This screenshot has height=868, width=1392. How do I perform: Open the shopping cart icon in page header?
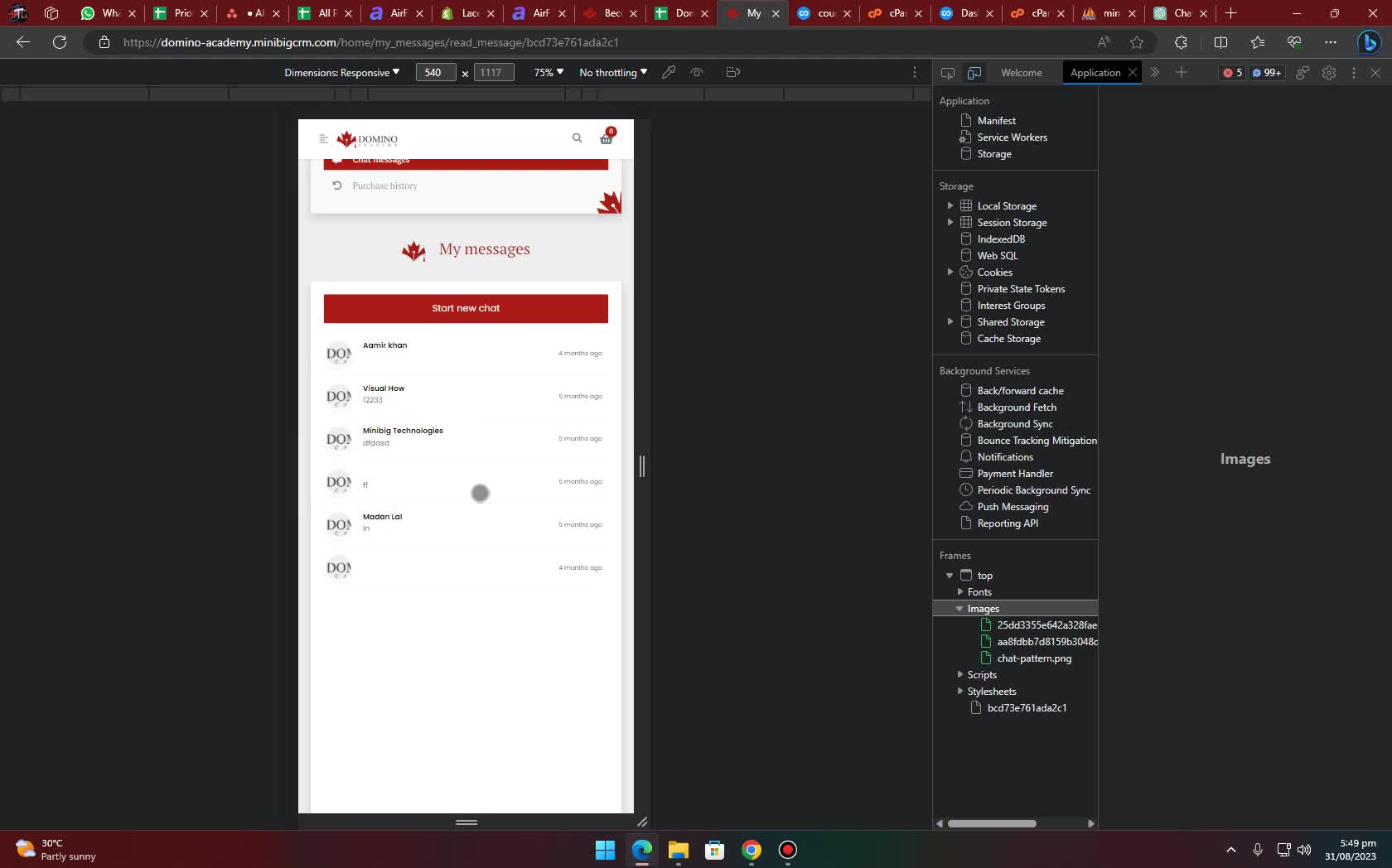pos(606,139)
